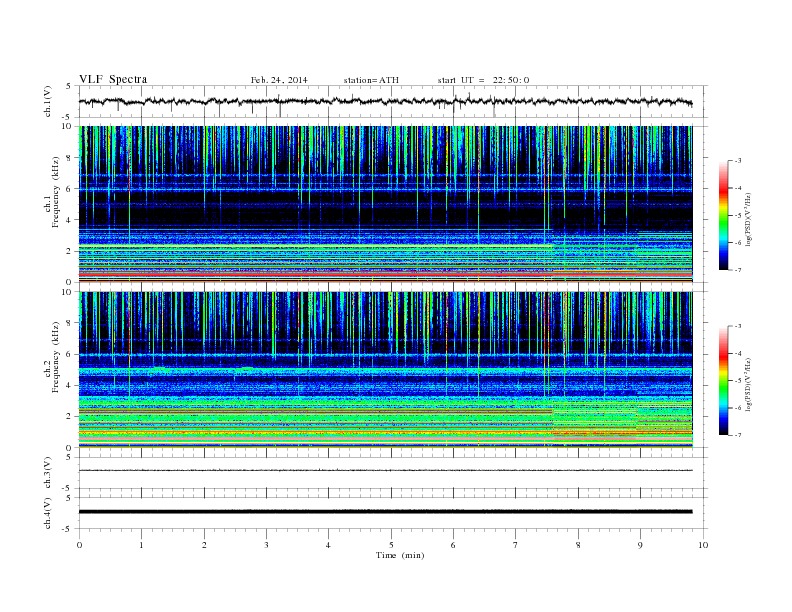Click inside the ch.1 spectrogram panel
Screen dimensions: 792x612
tap(385, 204)
